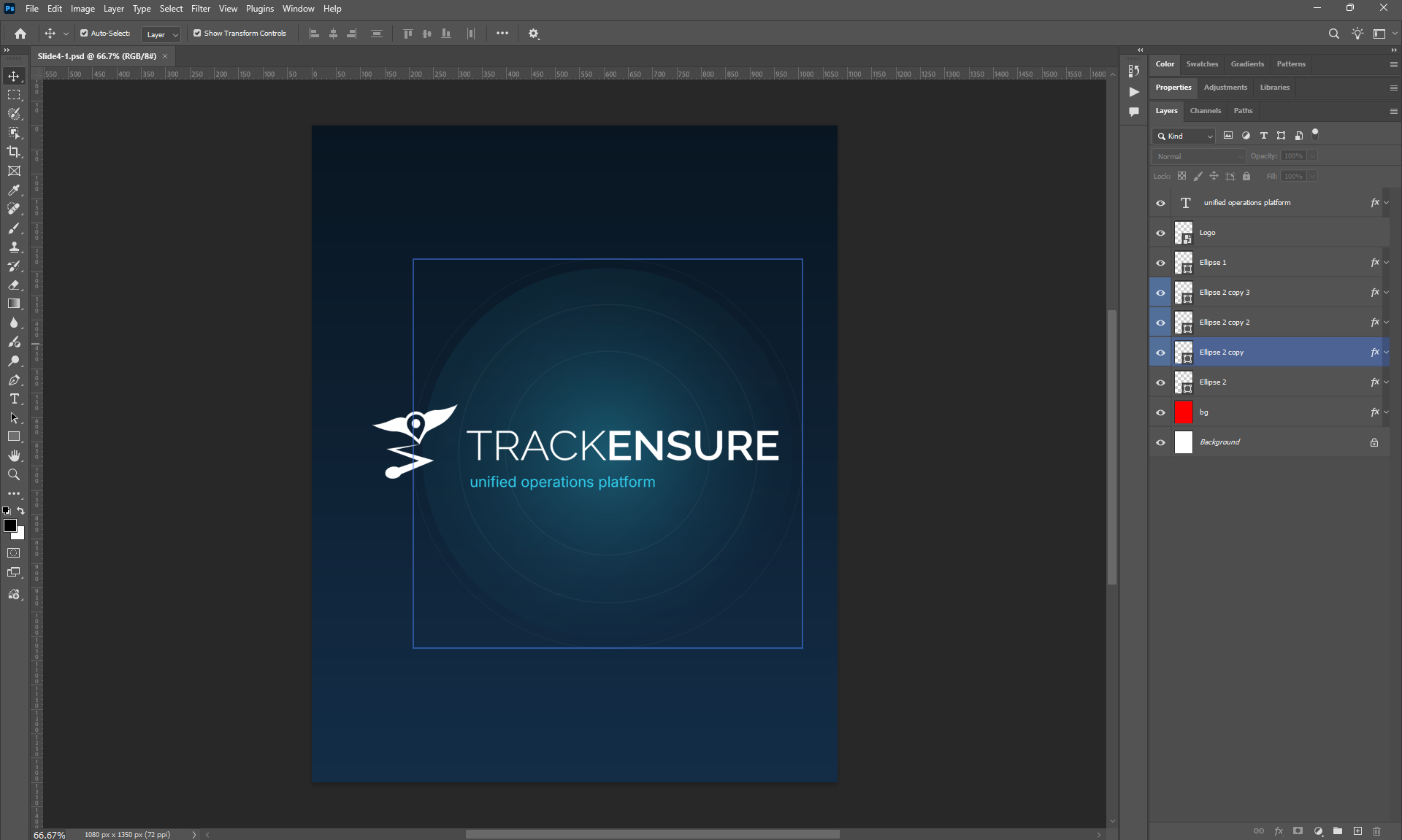Switch to the Channels tab
The width and height of the screenshot is (1402, 840).
click(1205, 111)
